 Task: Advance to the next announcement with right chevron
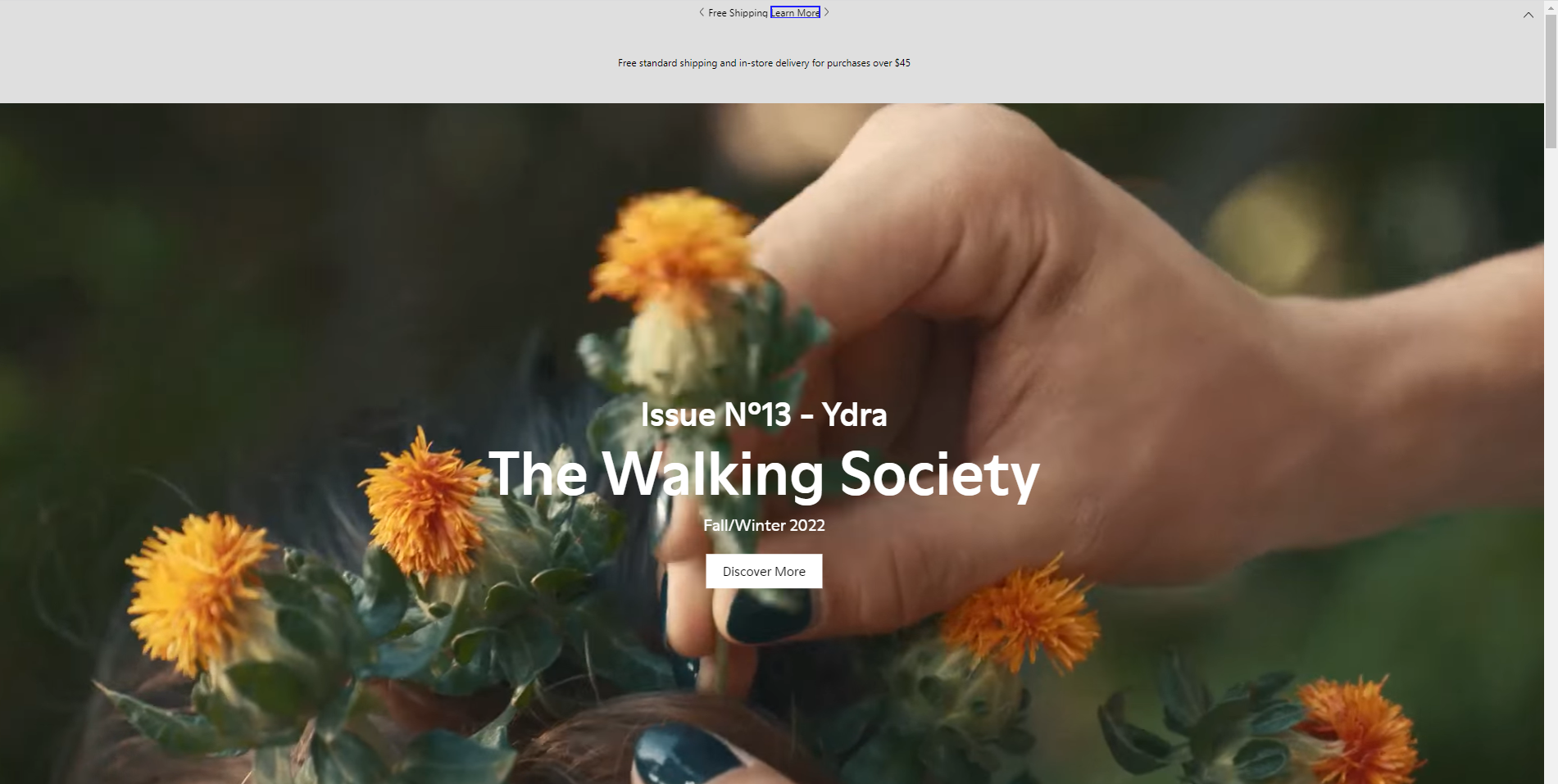click(x=827, y=12)
